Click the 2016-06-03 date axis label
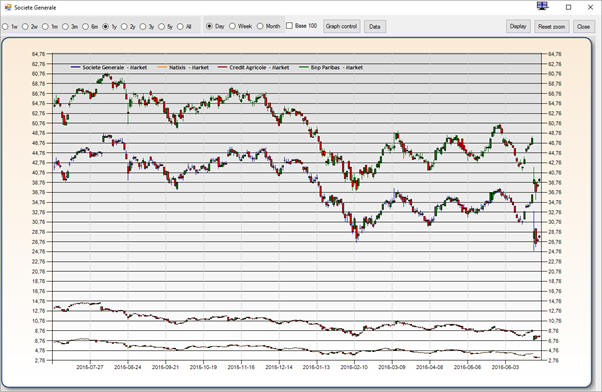Viewport: 602px width, 392px height. 505,367
